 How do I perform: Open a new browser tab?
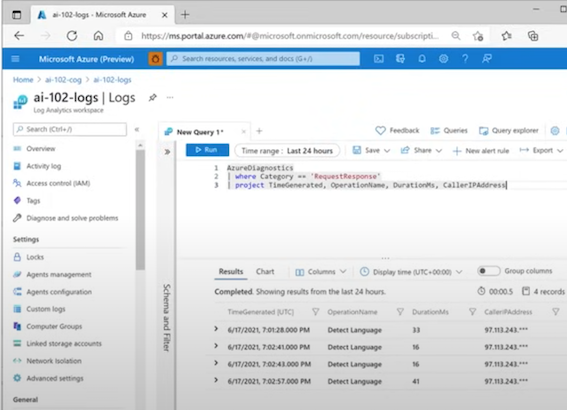185,14
